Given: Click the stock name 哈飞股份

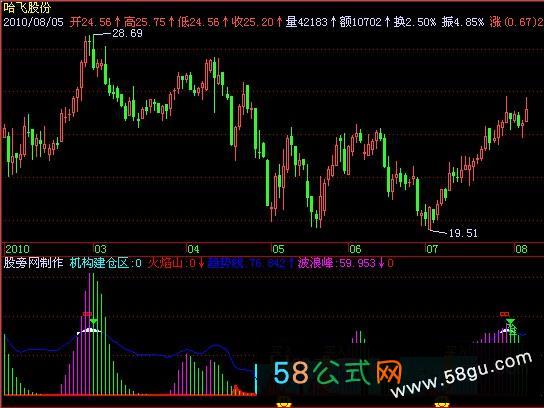Looking at the screenshot, I should click(x=27, y=7).
